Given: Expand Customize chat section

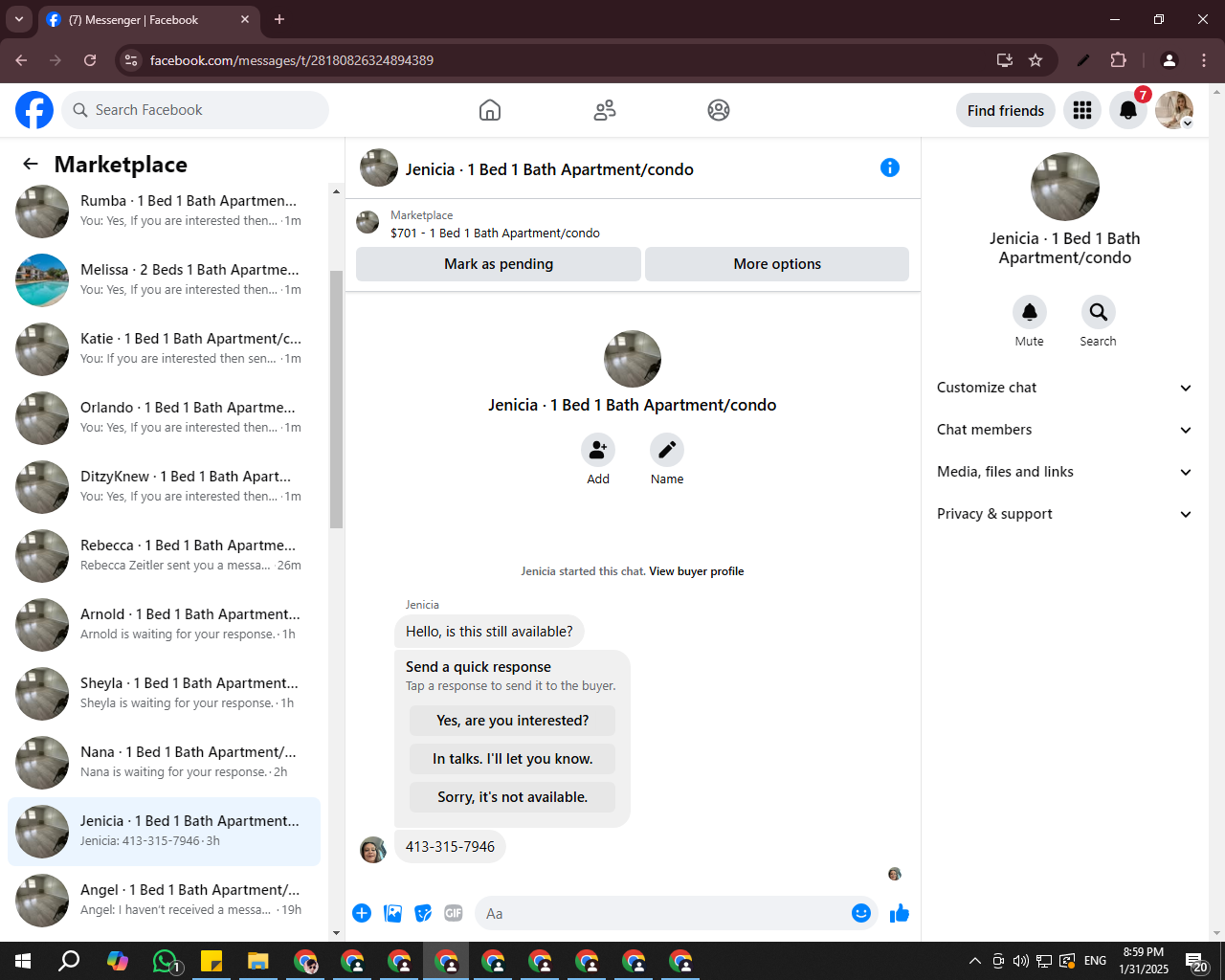Looking at the screenshot, I should click(1064, 388).
